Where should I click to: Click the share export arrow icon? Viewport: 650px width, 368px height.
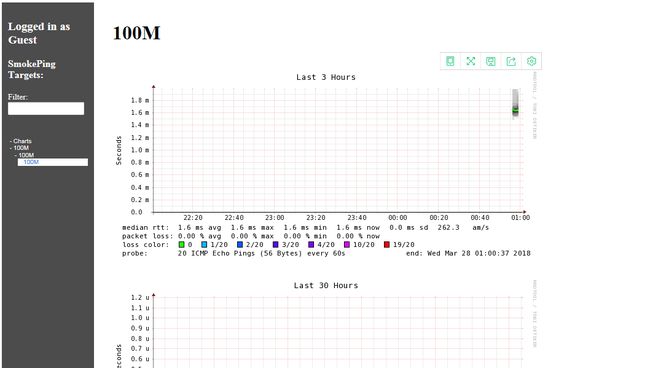point(511,61)
